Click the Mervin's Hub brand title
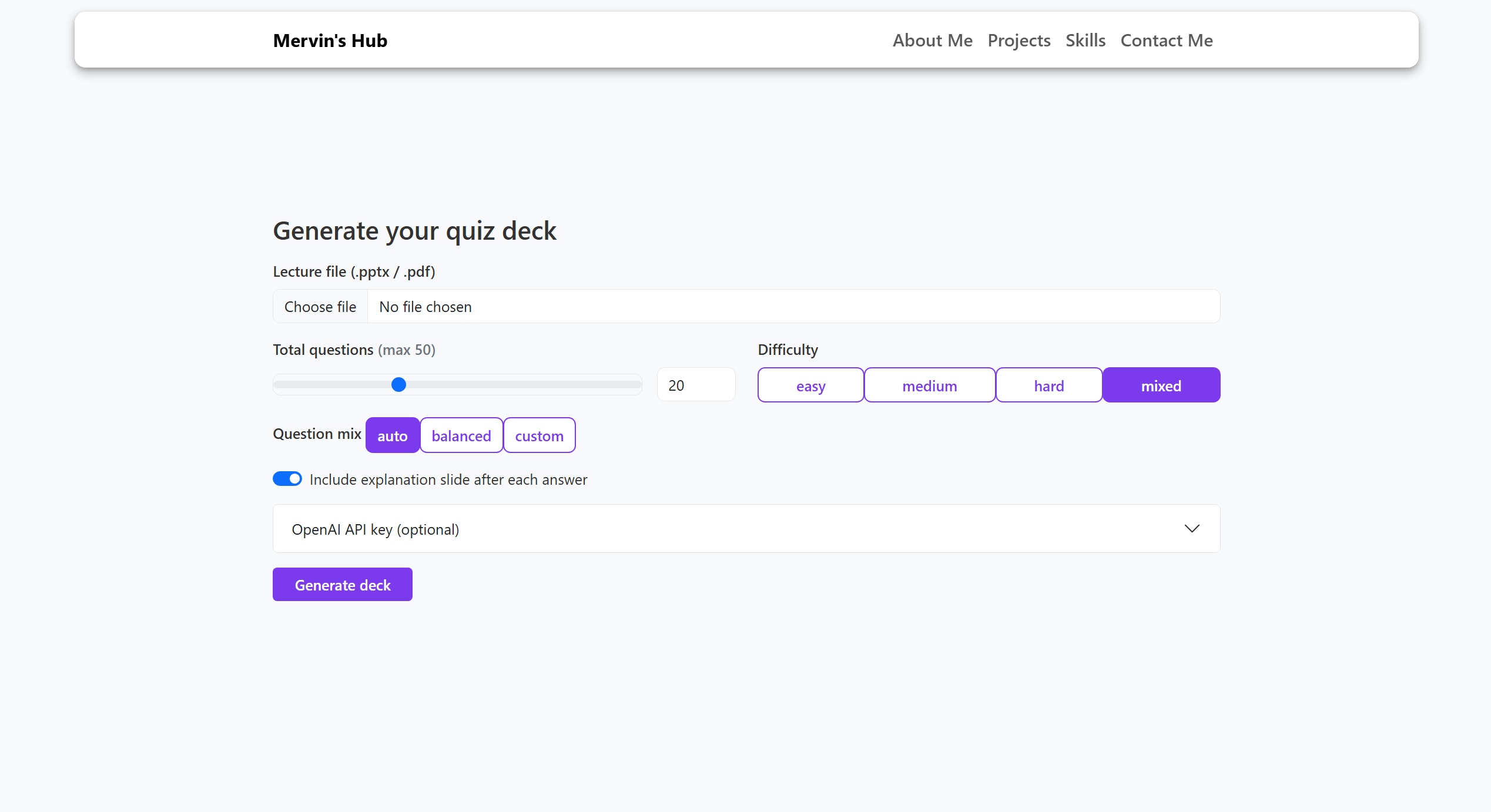This screenshot has height=812, width=1491. click(330, 41)
